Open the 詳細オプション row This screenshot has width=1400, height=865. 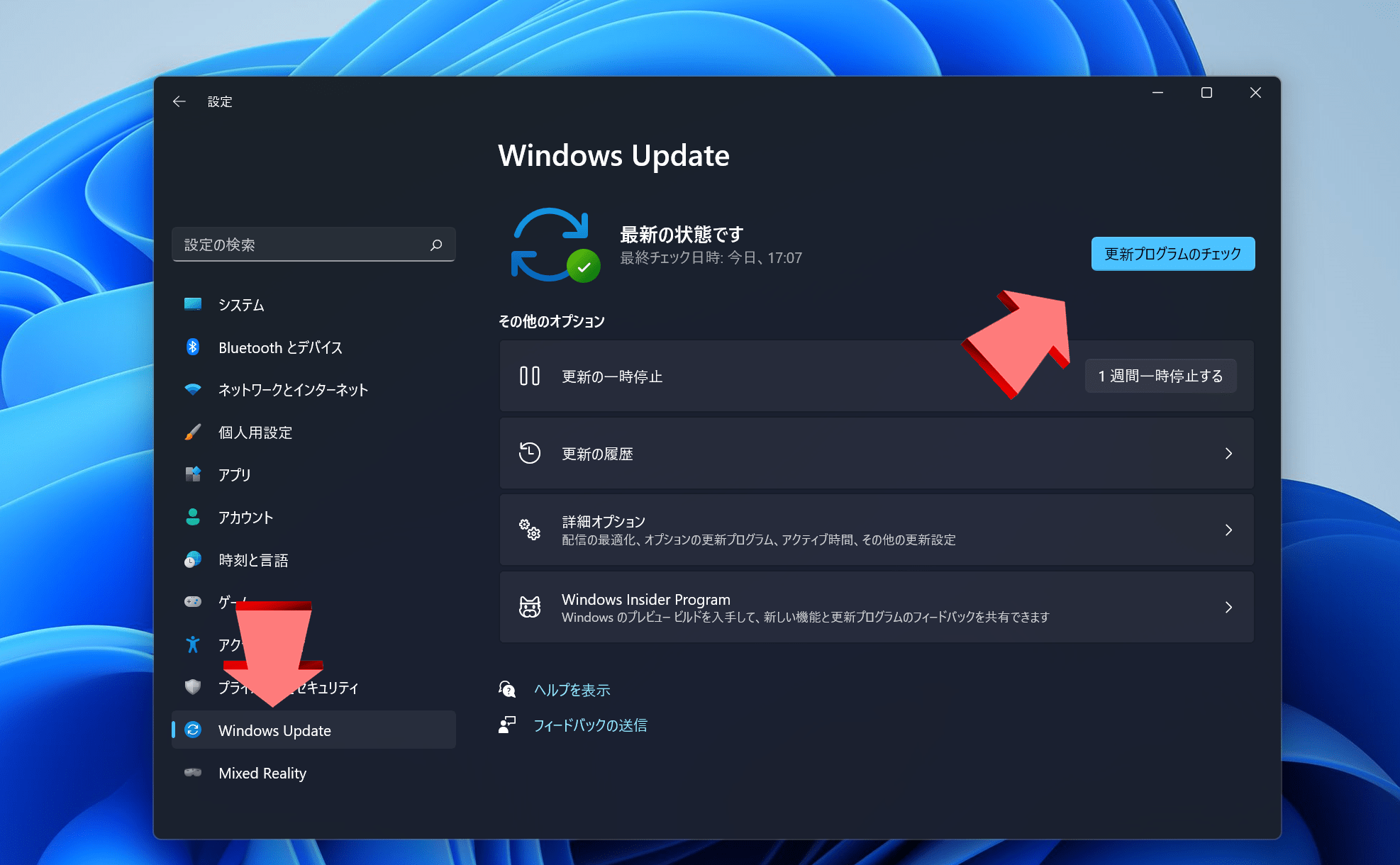877,530
